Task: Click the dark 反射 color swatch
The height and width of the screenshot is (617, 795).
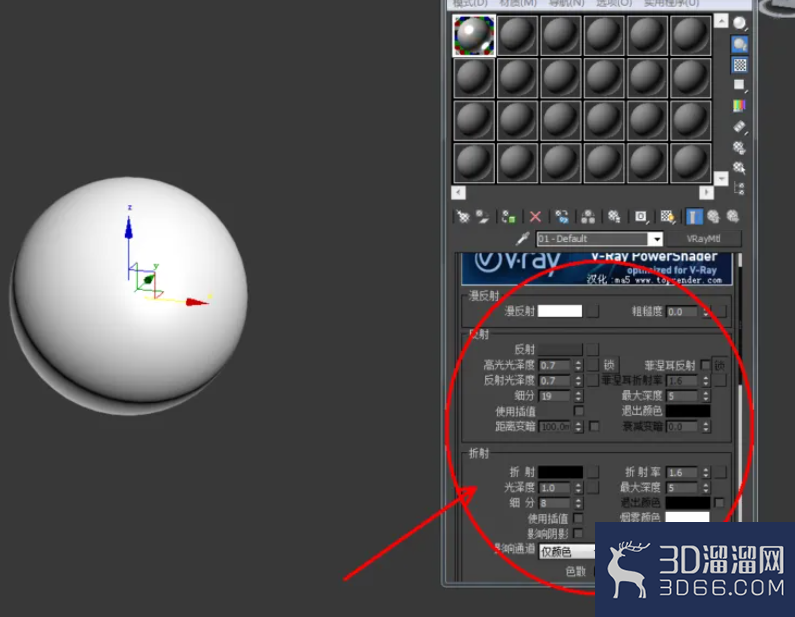Action: 560,349
